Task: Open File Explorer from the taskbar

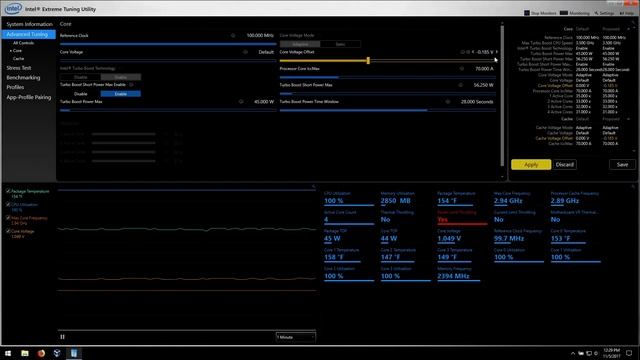Action: 24,353
